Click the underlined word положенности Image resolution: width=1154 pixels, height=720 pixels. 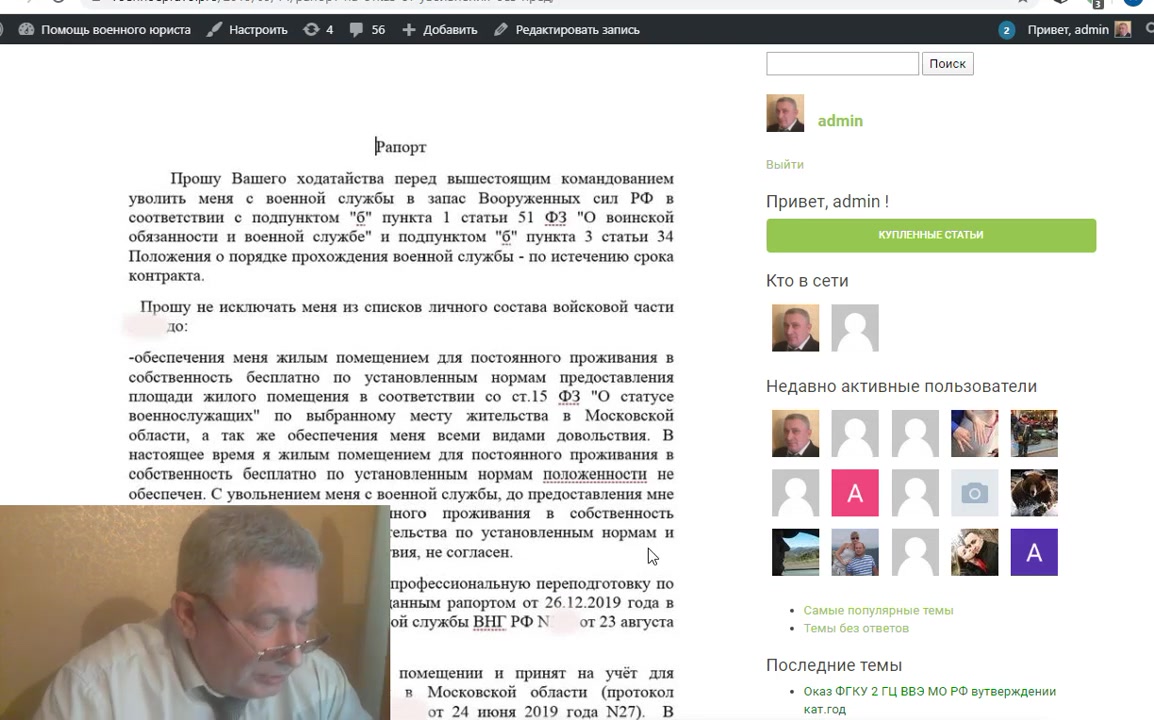click(595, 475)
